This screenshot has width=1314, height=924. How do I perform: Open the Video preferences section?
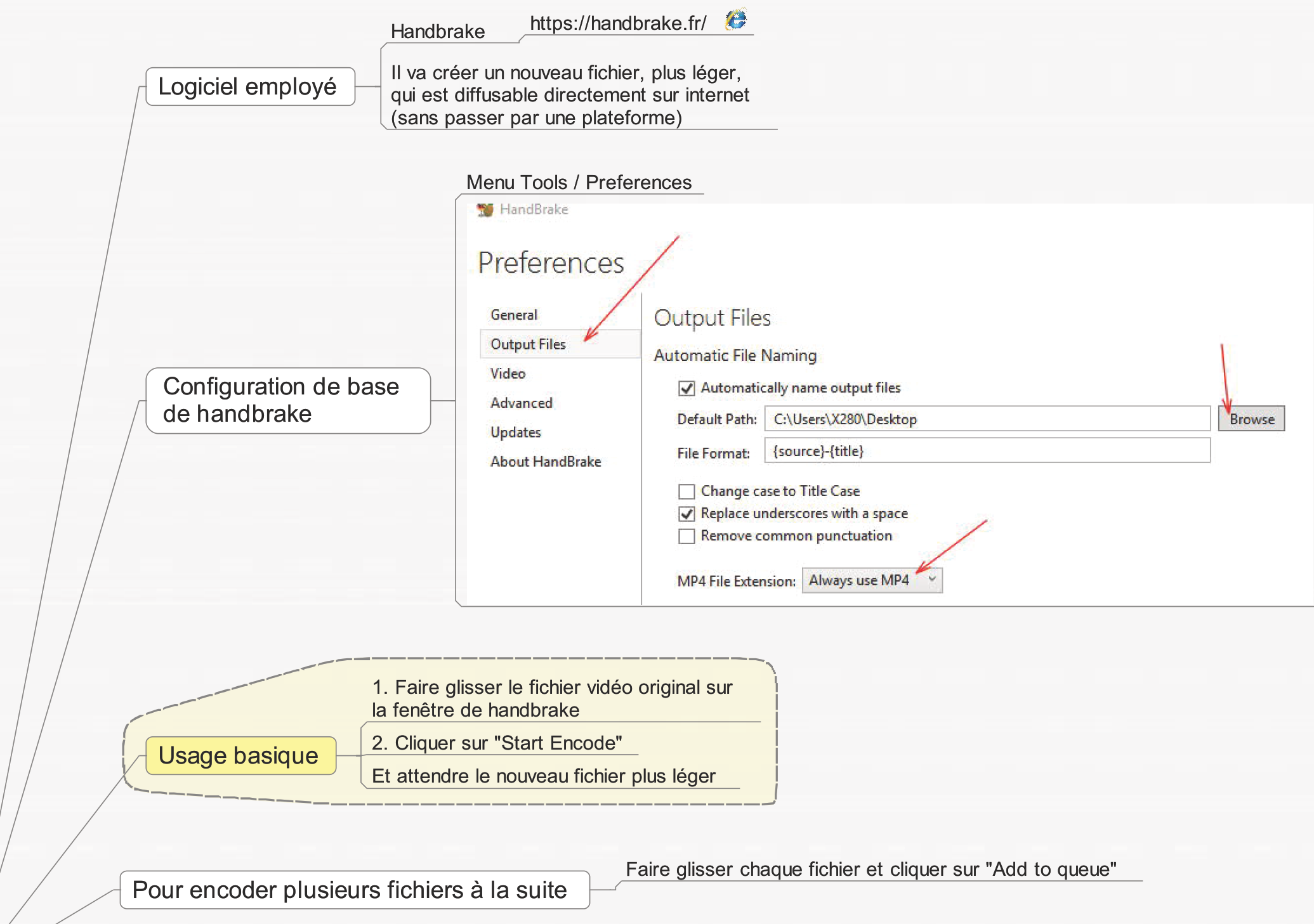[508, 374]
